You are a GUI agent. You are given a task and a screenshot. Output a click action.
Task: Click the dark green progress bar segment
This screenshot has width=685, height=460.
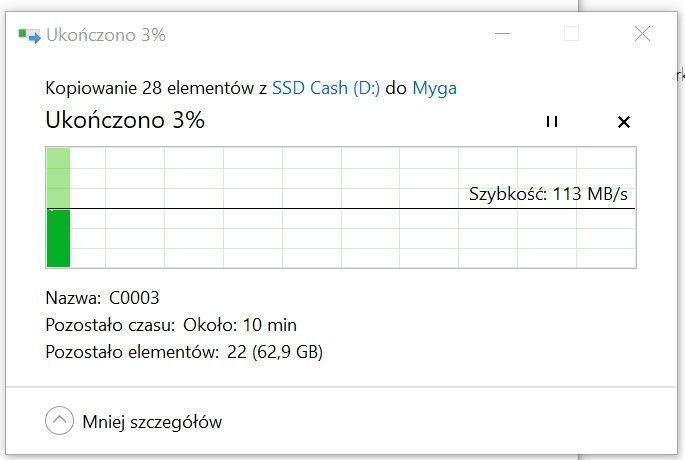coord(58,238)
